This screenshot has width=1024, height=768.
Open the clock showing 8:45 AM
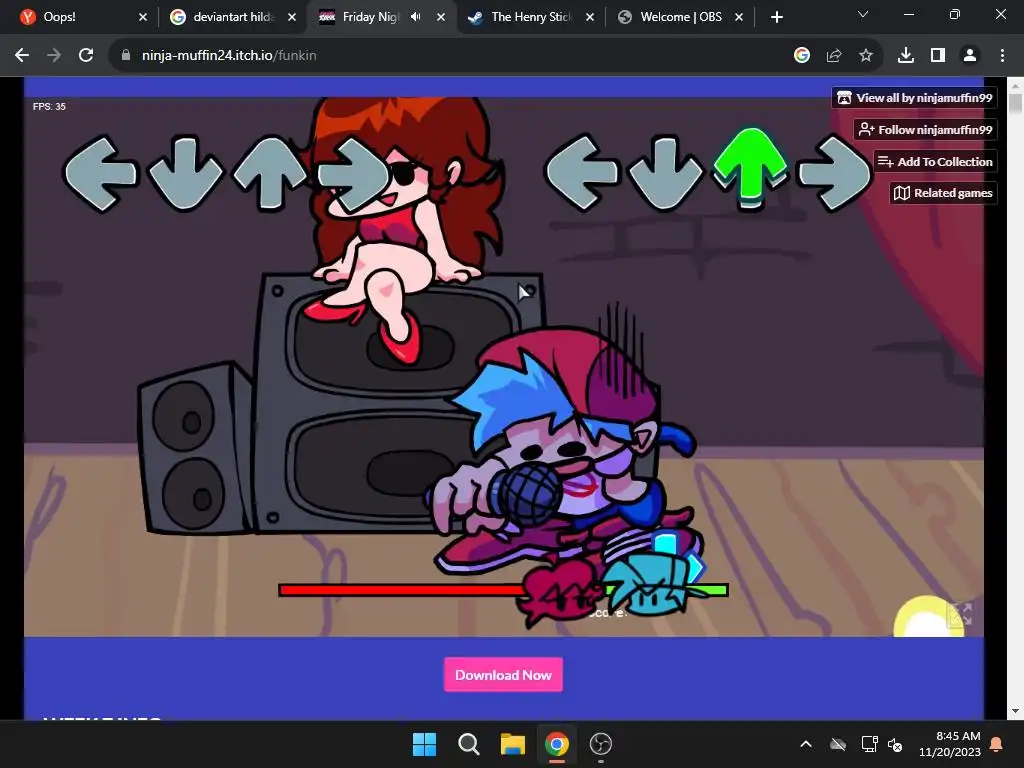pyautogui.click(x=950, y=744)
